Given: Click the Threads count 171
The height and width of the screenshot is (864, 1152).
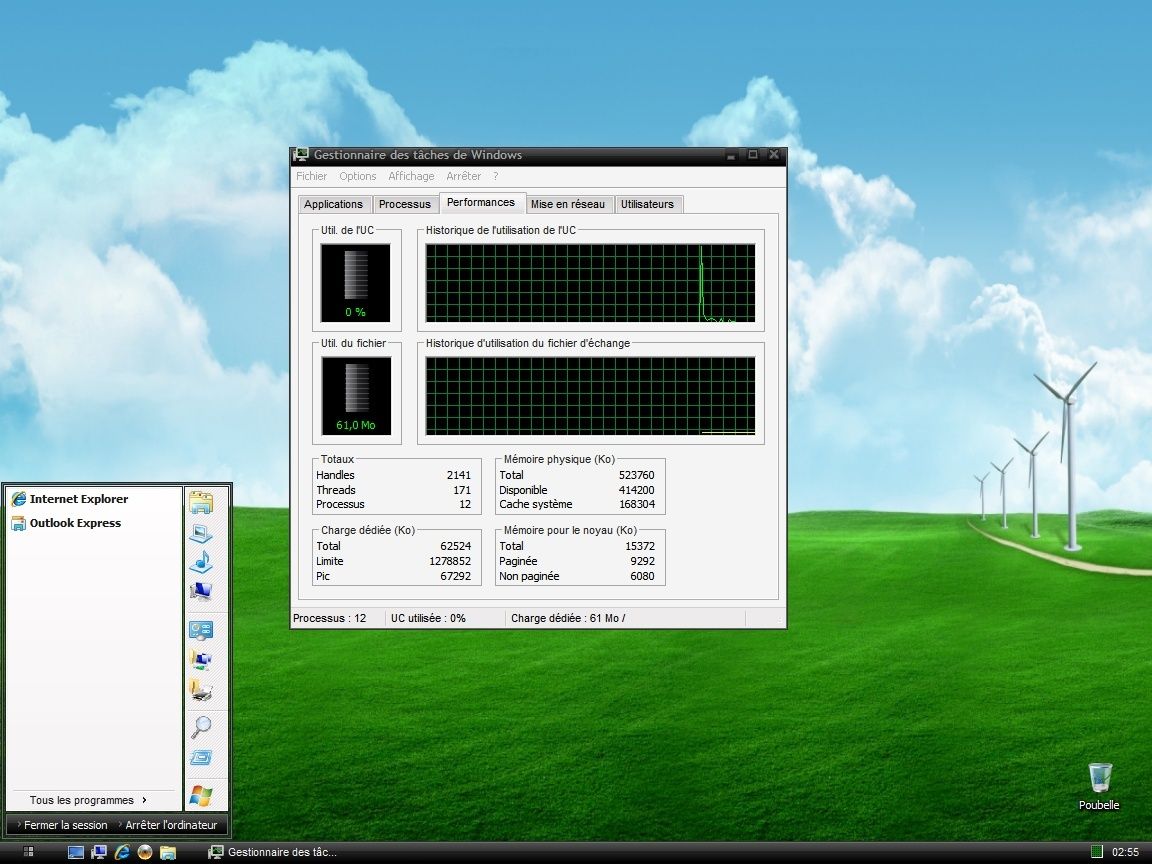Looking at the screenshot, I should [462, 490].
